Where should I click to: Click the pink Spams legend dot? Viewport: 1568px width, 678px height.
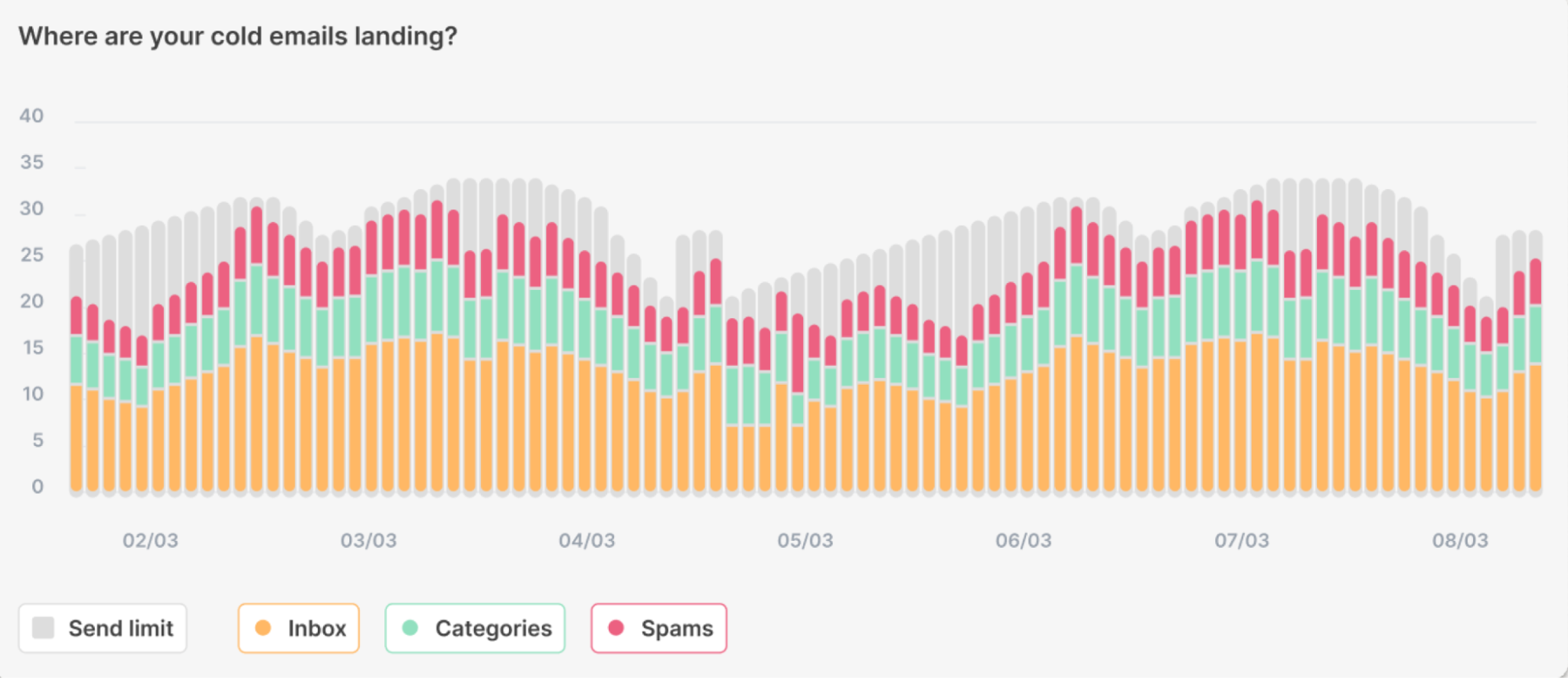[x=617, y=628]
